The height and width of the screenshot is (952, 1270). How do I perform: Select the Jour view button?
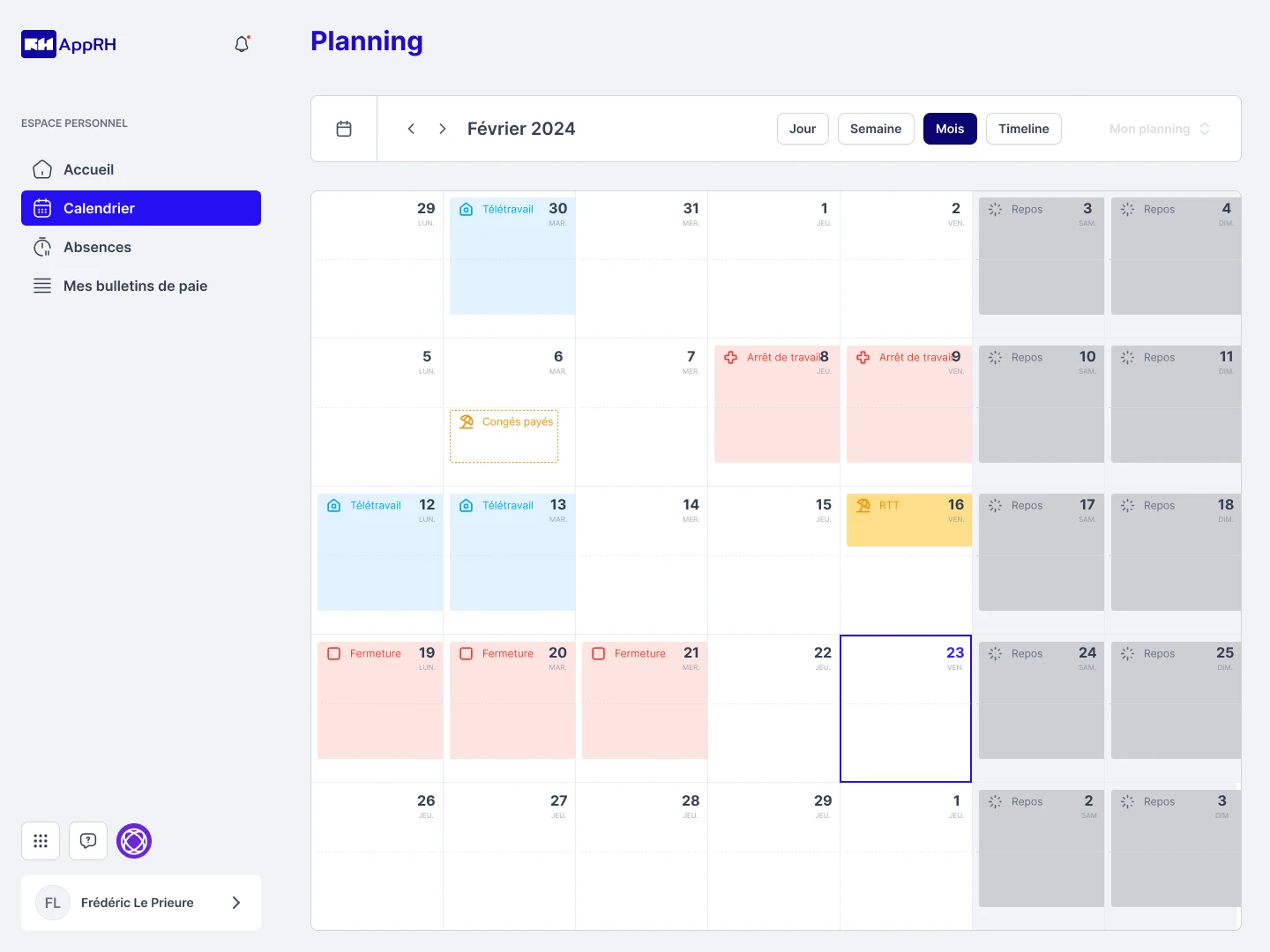[802, 129]
